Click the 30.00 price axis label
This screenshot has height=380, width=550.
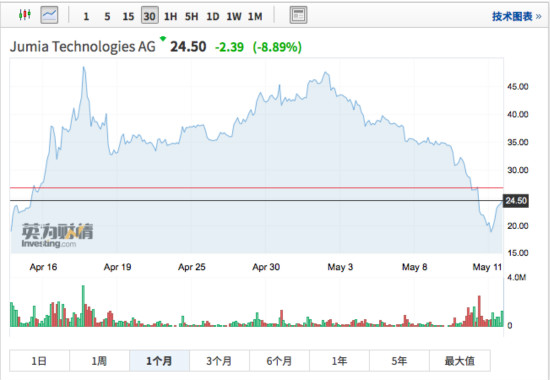coord(518,170)
